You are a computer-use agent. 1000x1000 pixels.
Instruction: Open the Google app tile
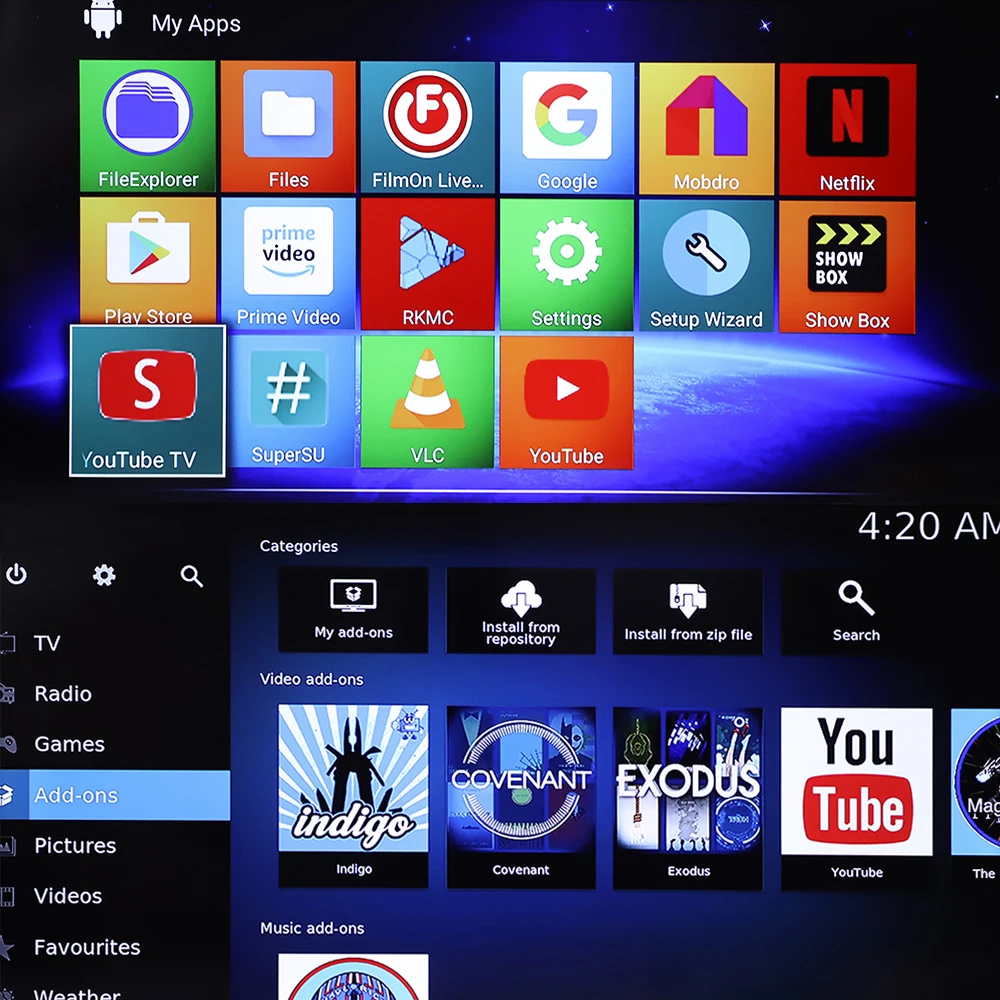(567, 128)
